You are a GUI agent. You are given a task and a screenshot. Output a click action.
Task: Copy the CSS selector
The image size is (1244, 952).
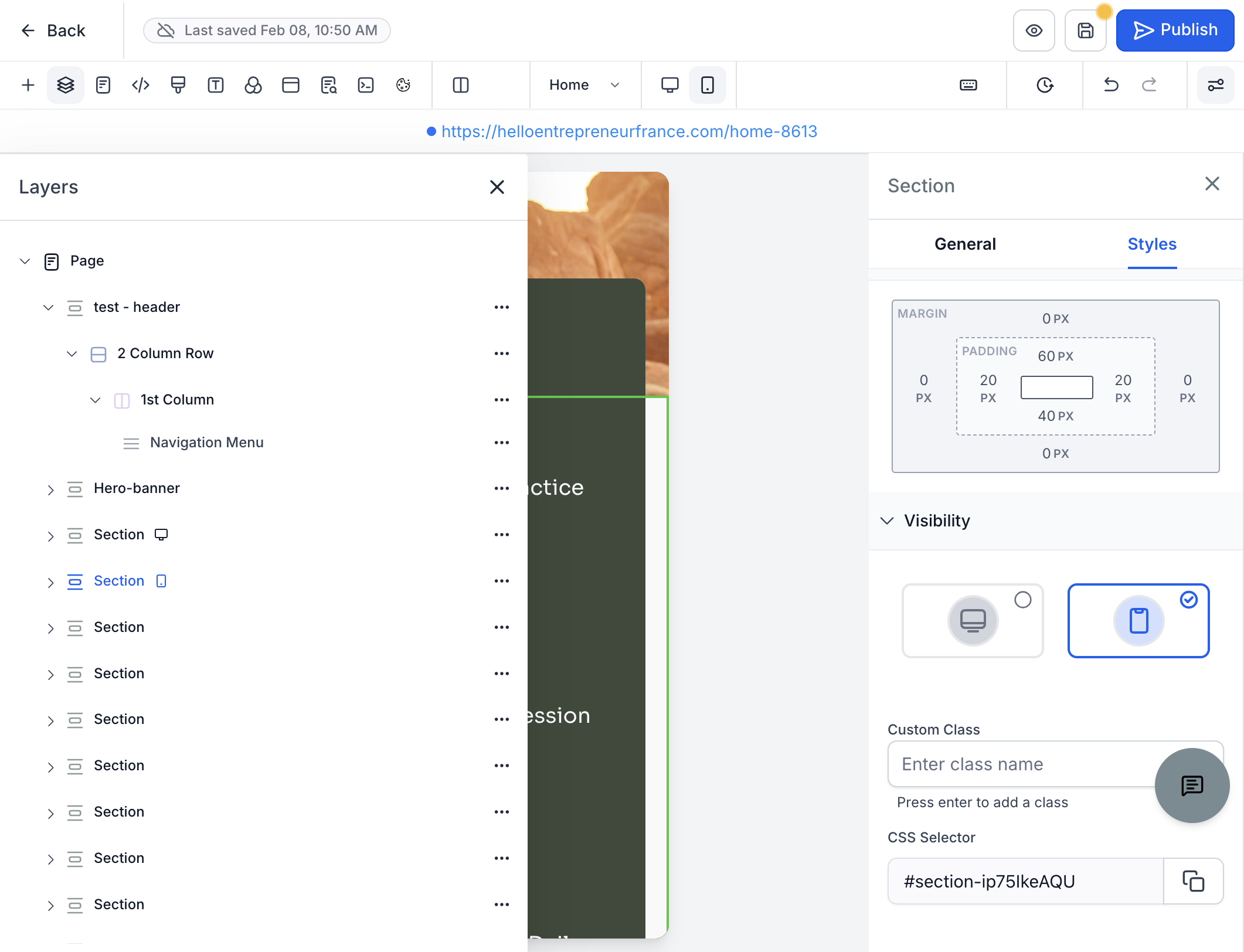[1193, 881]
